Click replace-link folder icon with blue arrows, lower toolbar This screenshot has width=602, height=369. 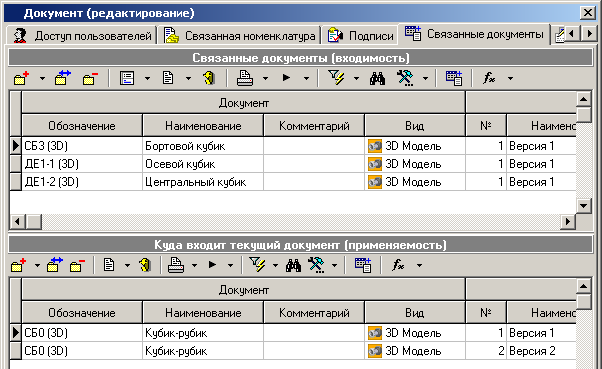tap(54, 265)
